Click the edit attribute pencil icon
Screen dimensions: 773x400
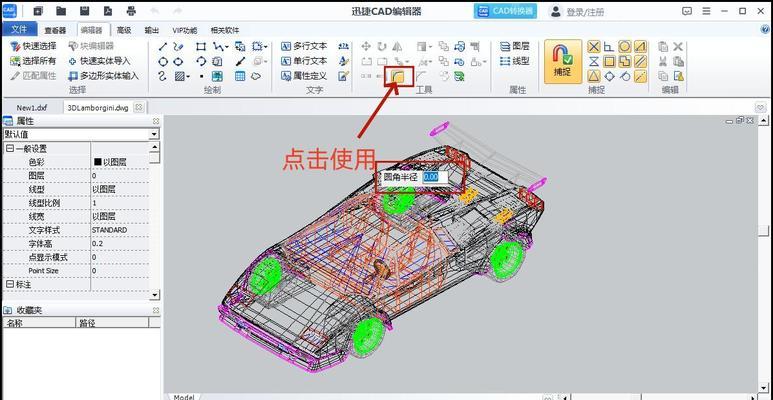point(344,76)
